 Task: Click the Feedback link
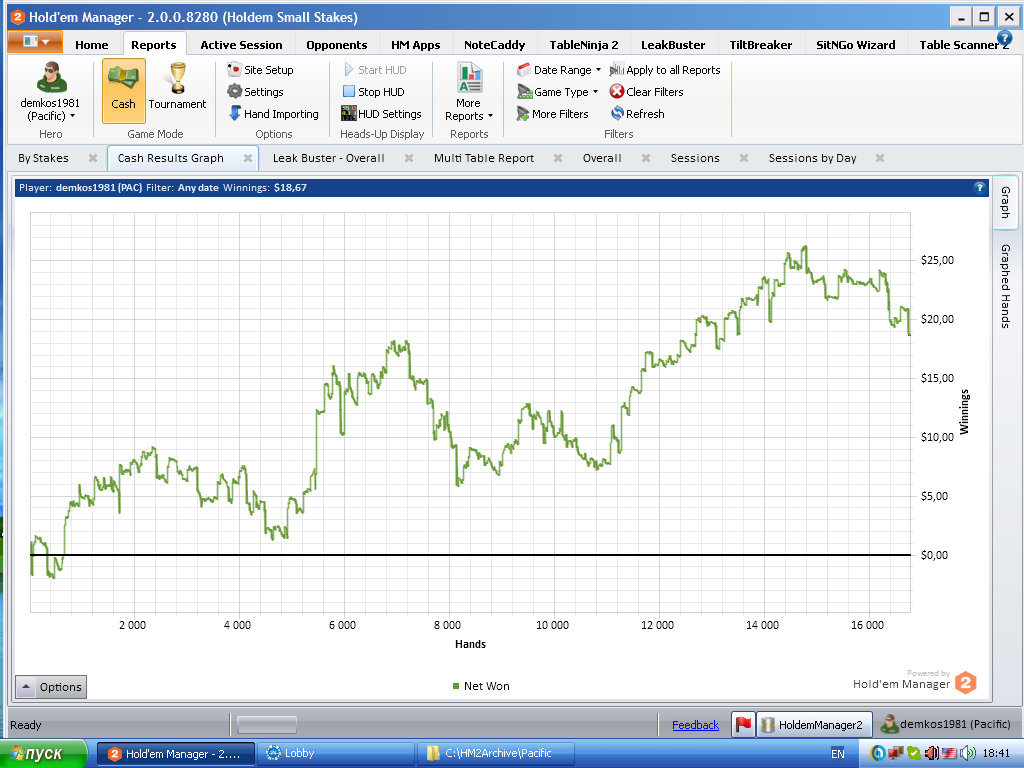pos(696,725)
